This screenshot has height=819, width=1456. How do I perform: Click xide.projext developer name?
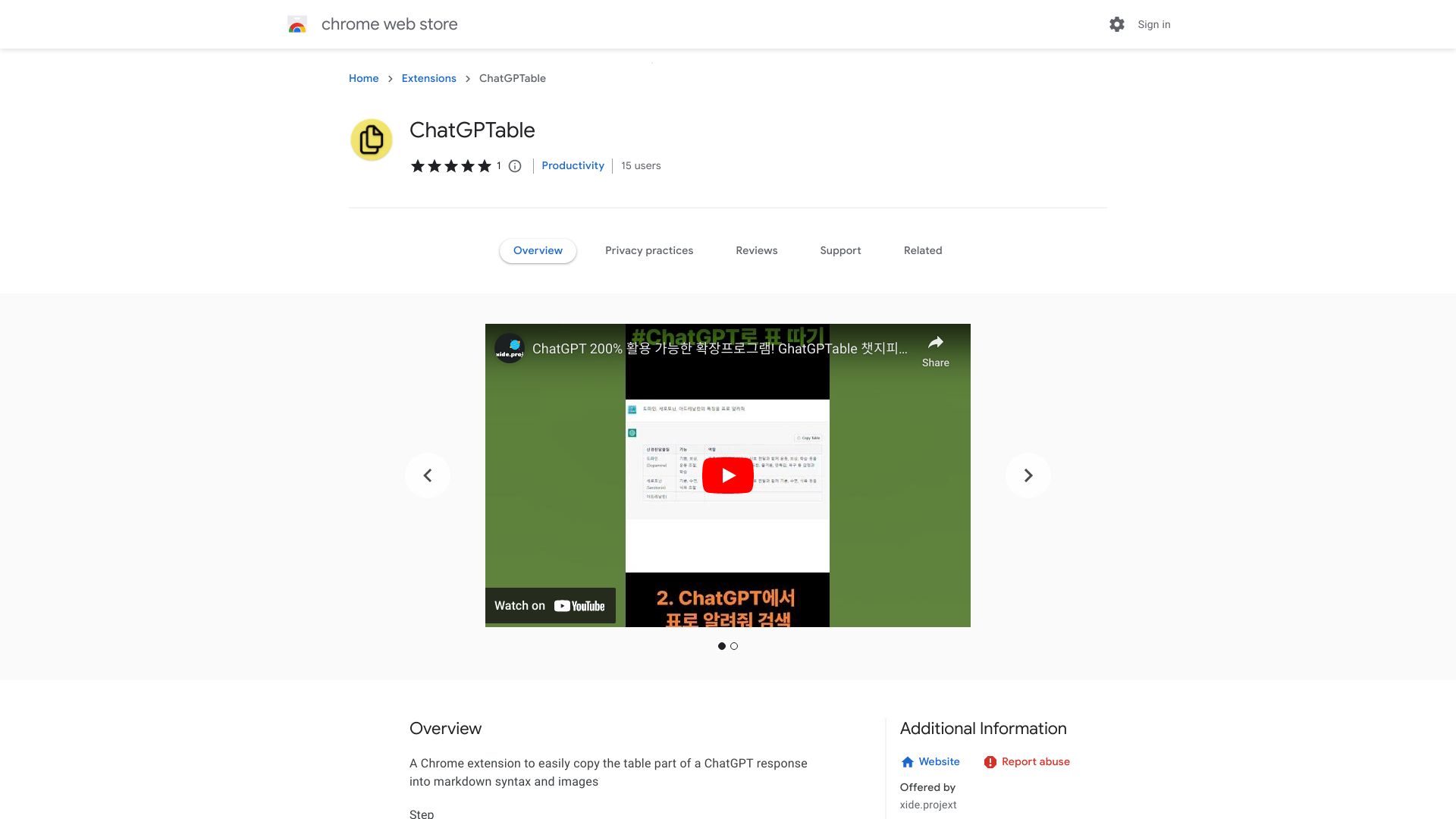[928, 805]
